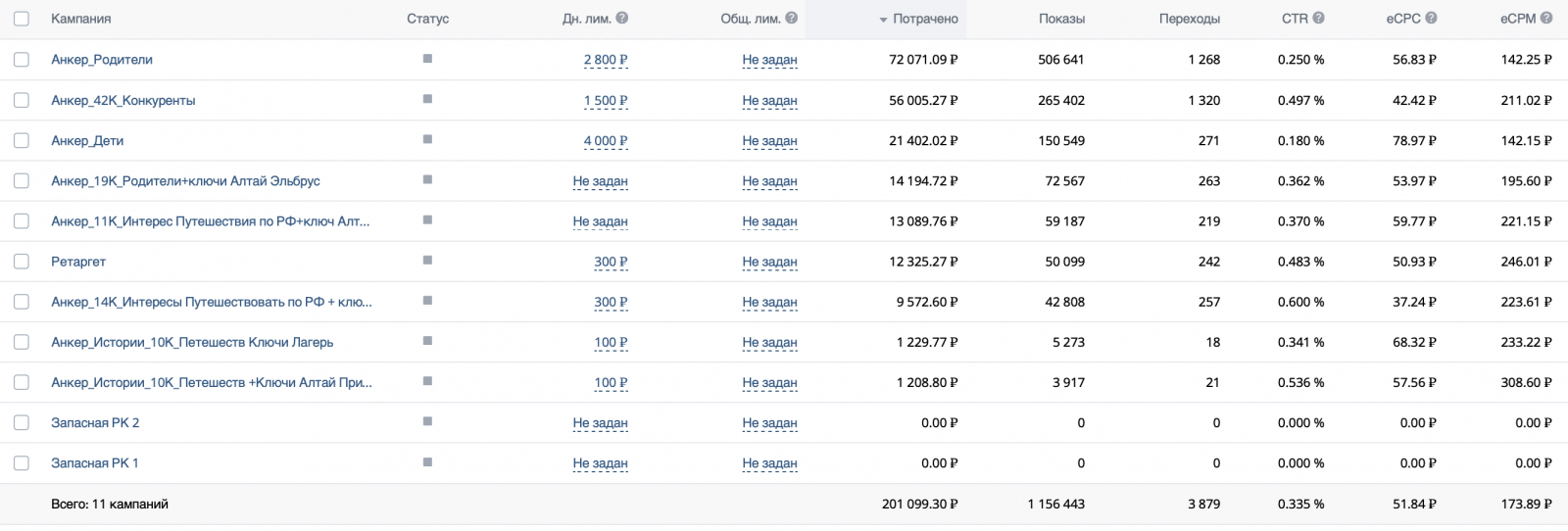Click the eCPM help question mark icon
The image size is (1568, 531).
(x=1546, y=19)
